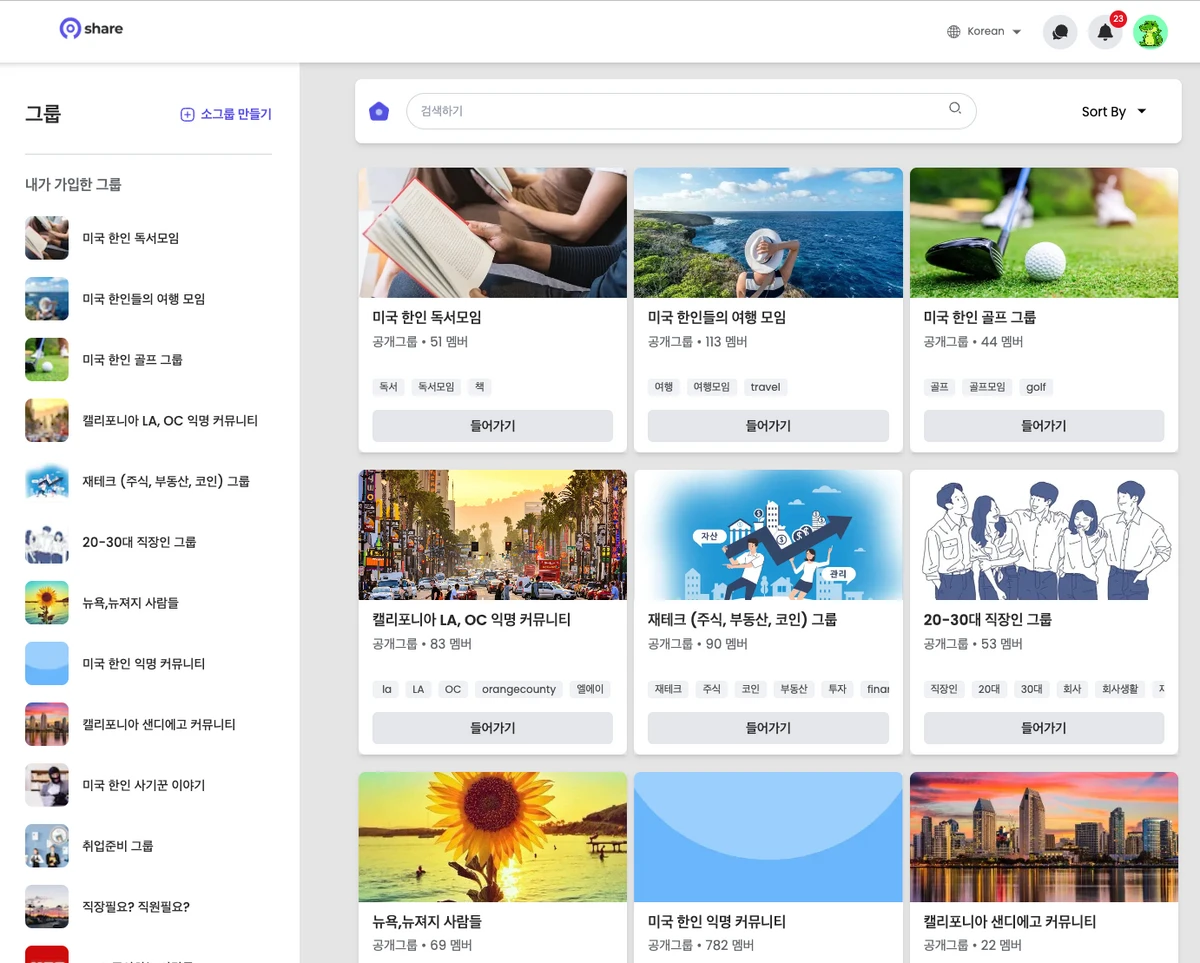The width and height of the screenshot is (1200, 963).
Task: Open the chat messages icon
Action: point(1060,32)
